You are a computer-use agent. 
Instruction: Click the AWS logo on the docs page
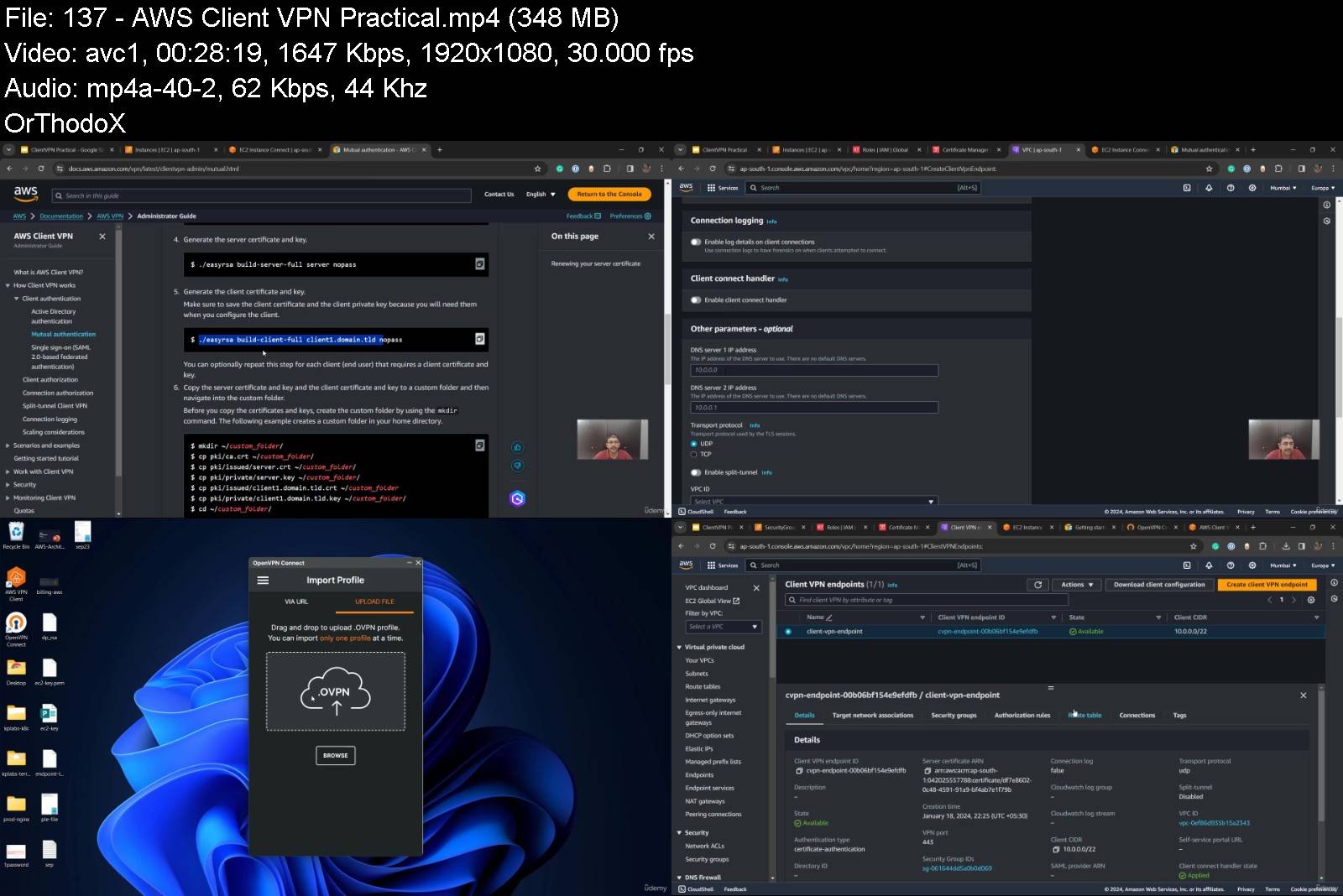26,194
